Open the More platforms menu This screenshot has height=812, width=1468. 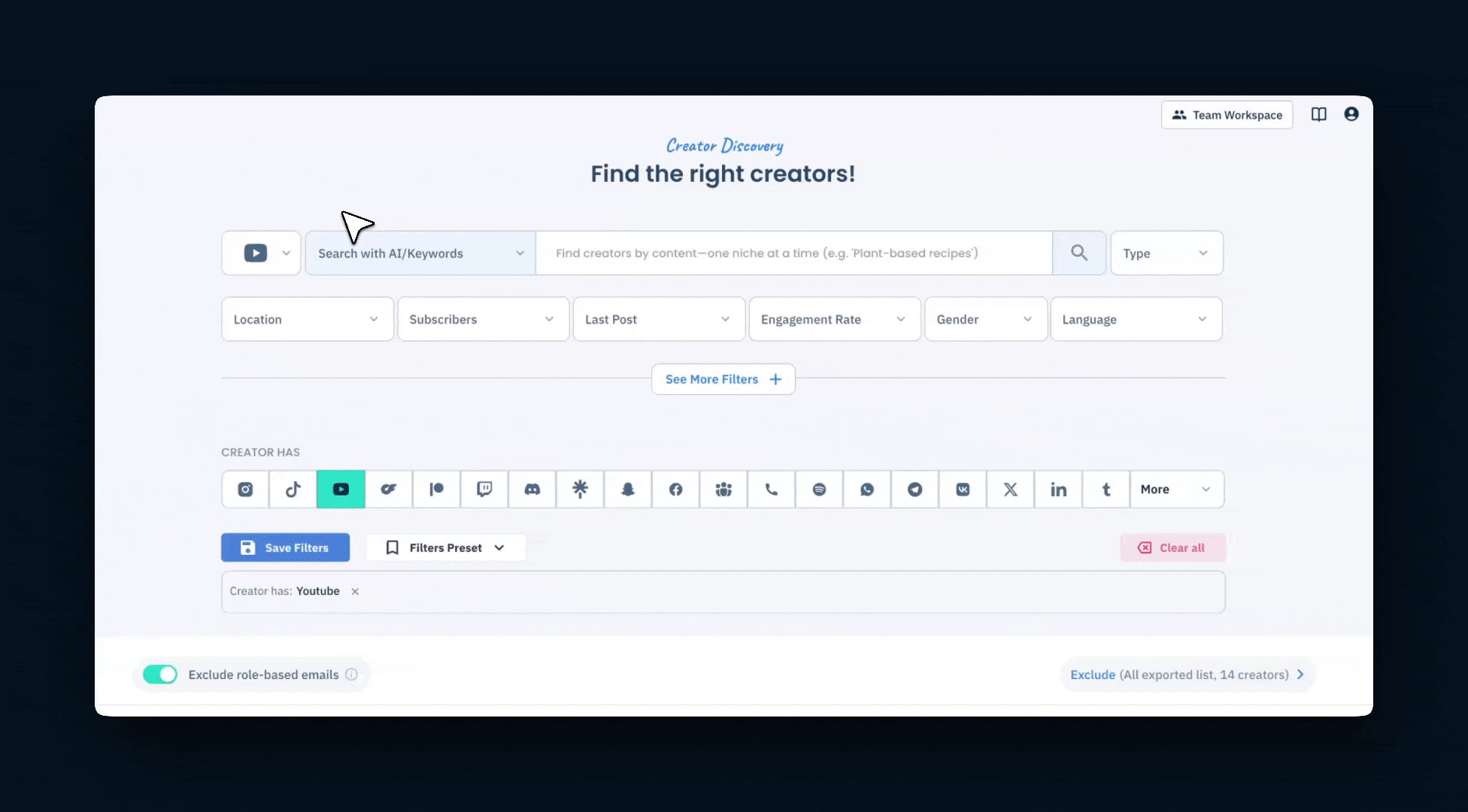[1176, 489]
